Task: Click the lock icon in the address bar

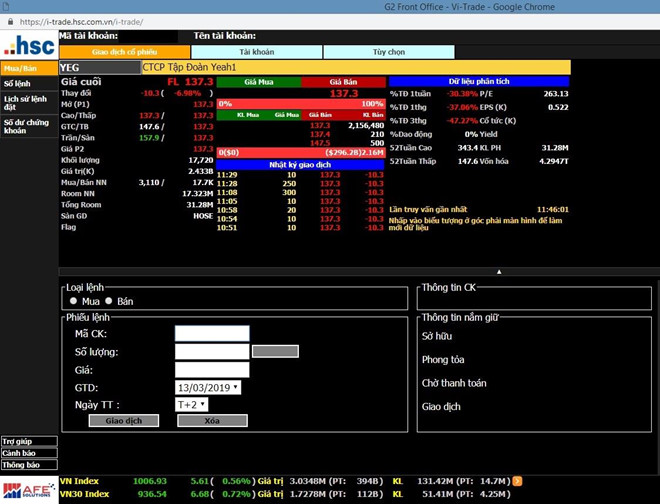Action: coord(10,20)
